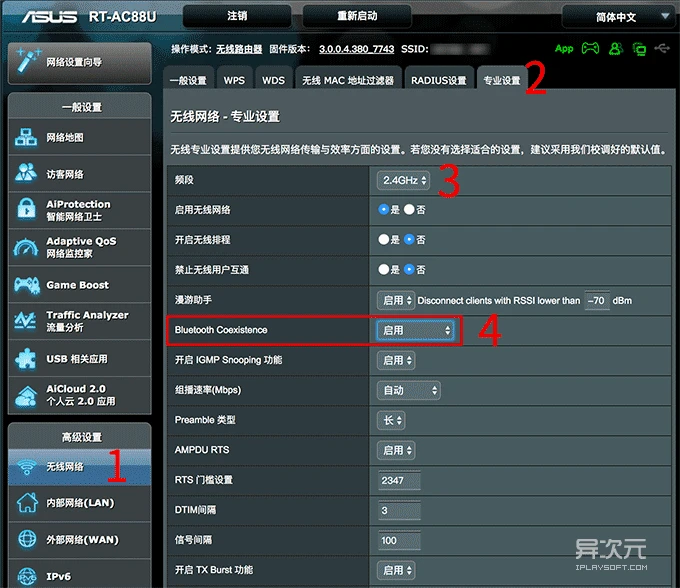Screen dimensions: 680x588
Task: Set wireless scheduler (开启无线排程) to Yes
Action: (383, 239)
